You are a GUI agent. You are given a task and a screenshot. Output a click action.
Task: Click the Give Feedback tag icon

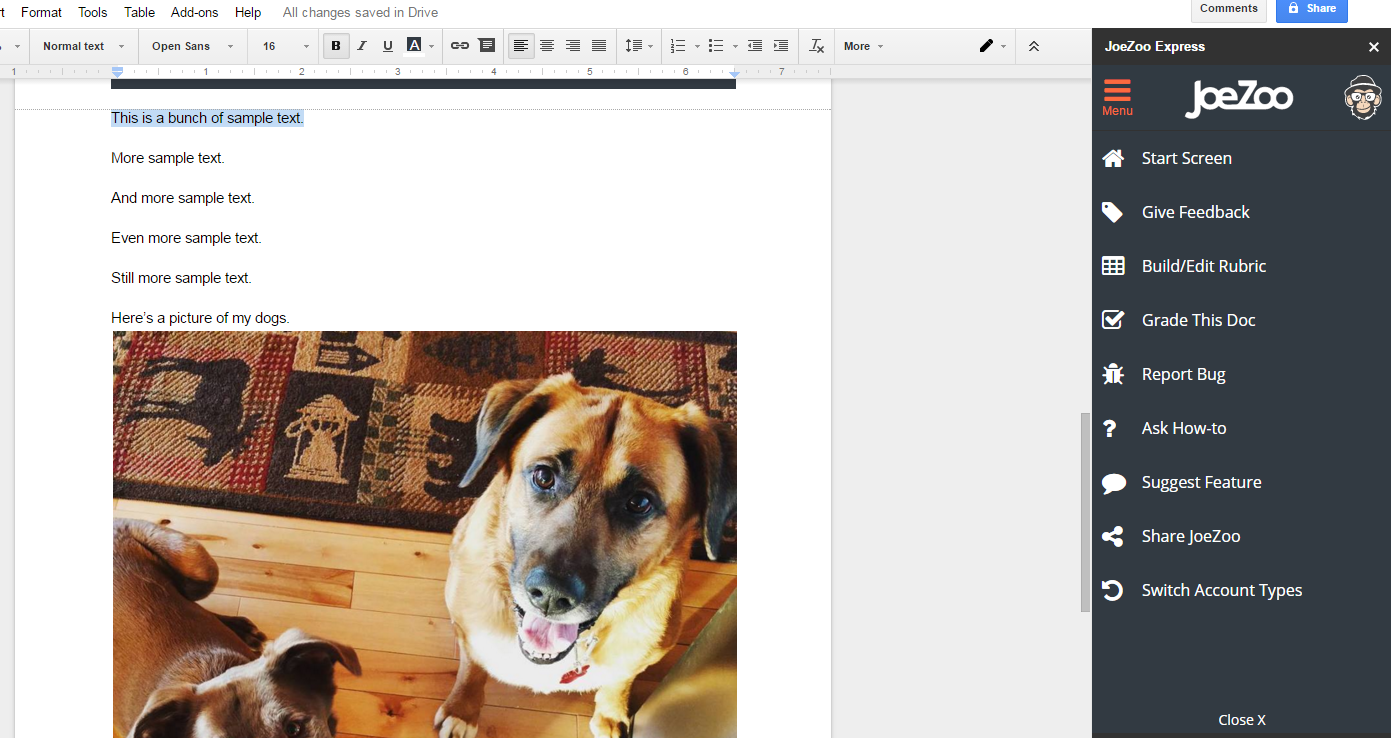1113,212
